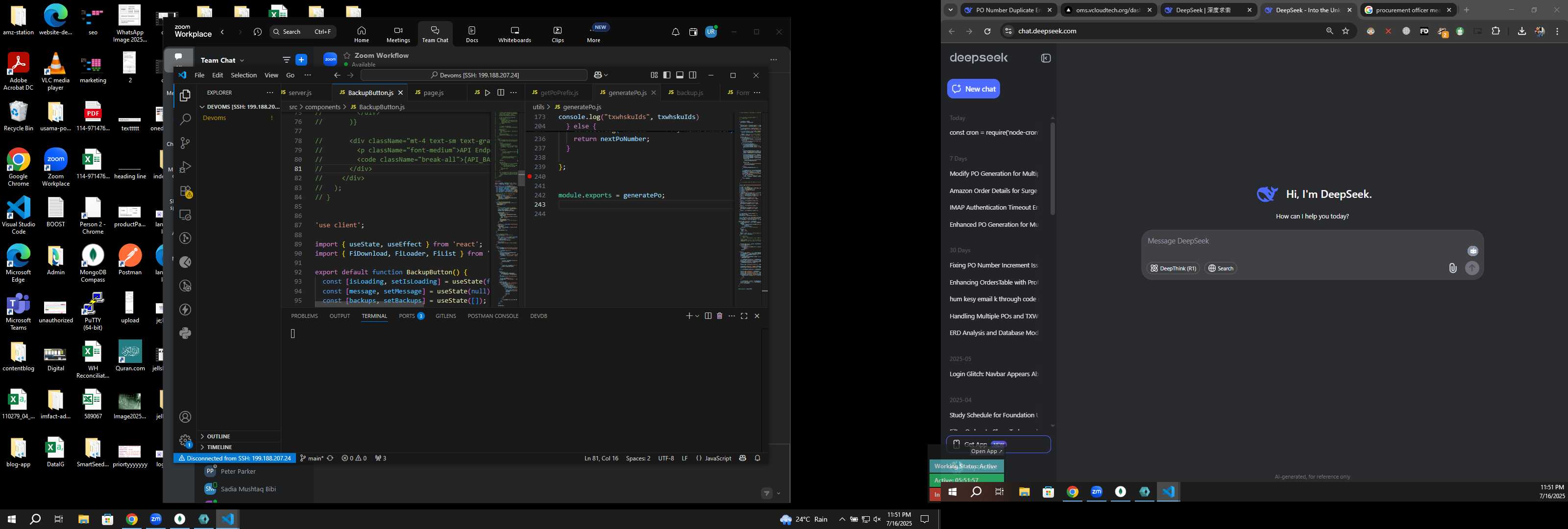The image size is (1568, 529).
Task: Click the notifications bell in VS Code status bar
Action: pos(757,458)
